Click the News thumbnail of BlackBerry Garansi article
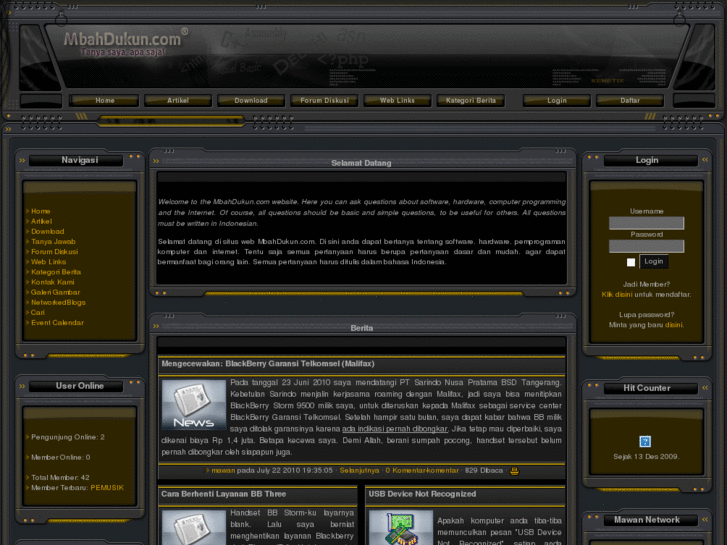Screen dimensions: 727x545 pos(194,405)
